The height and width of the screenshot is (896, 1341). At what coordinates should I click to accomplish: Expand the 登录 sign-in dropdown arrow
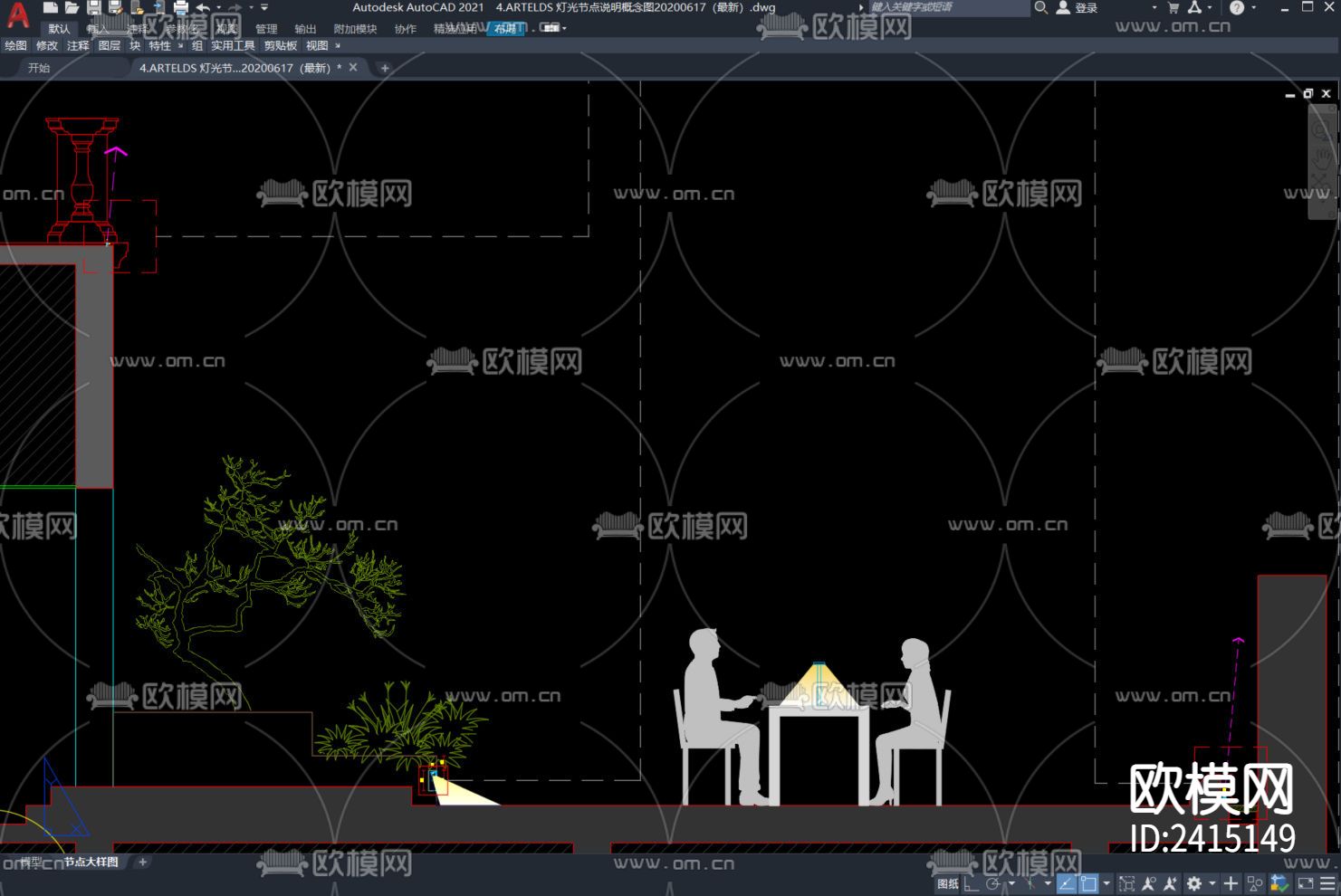(1154, 7)
